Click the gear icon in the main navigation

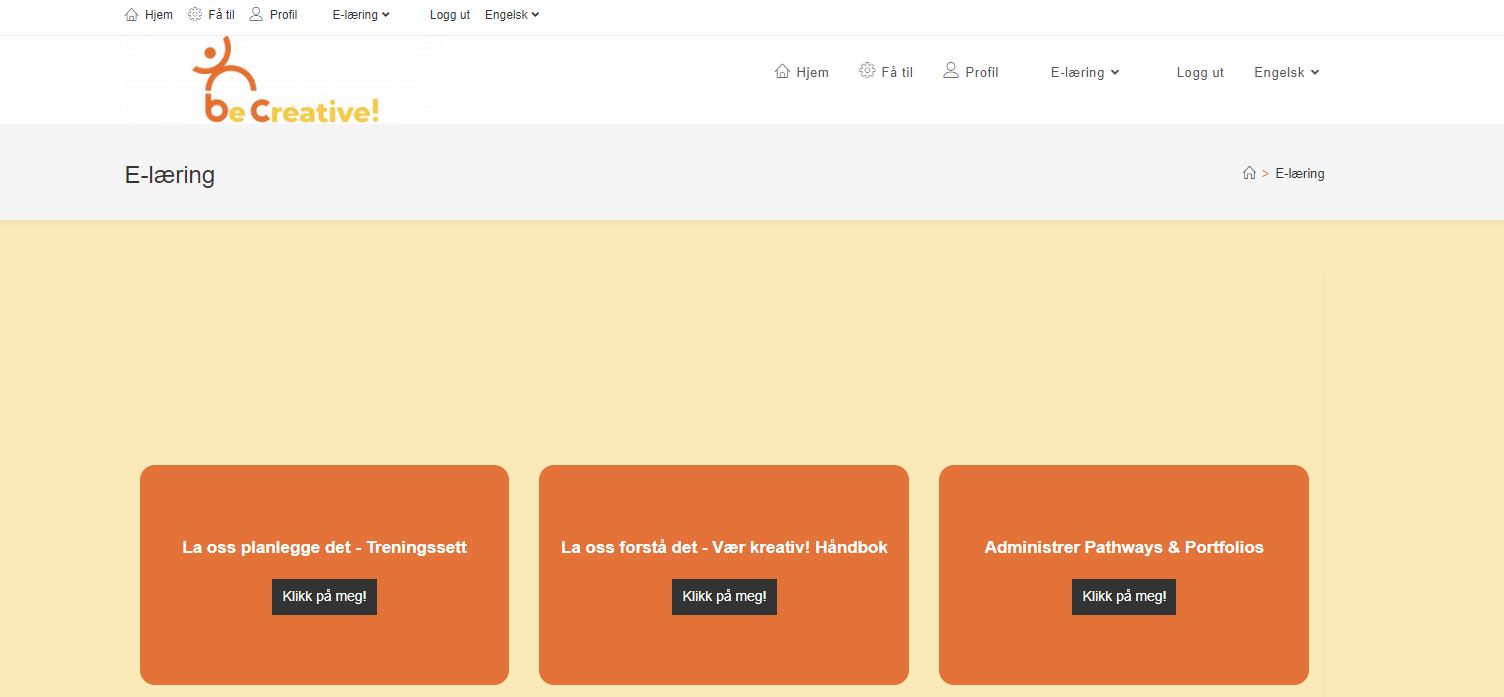pyautogui.click(x=867, y=71)
